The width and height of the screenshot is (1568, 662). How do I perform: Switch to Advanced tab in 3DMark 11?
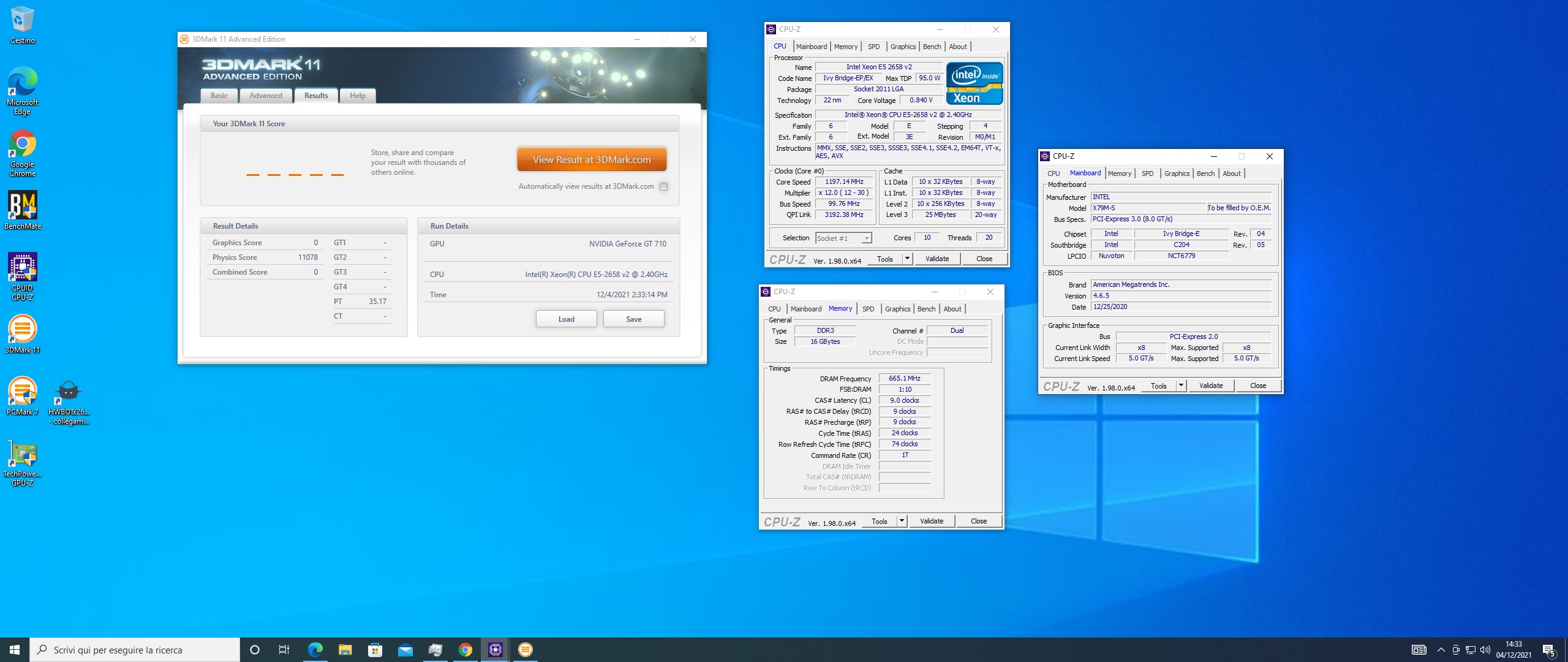click(x=266, y=96)
